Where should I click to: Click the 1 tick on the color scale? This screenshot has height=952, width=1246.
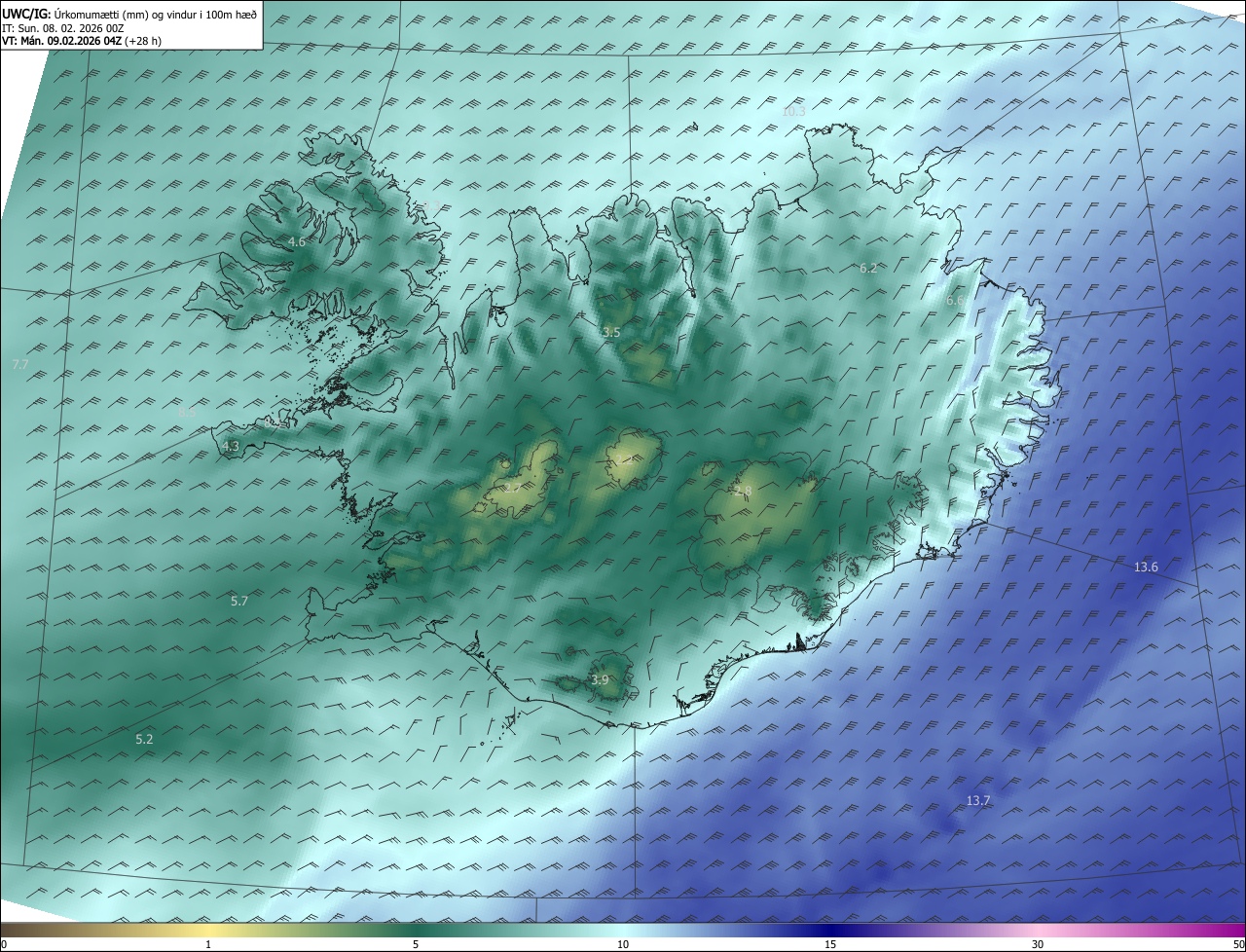coord(208,944)
